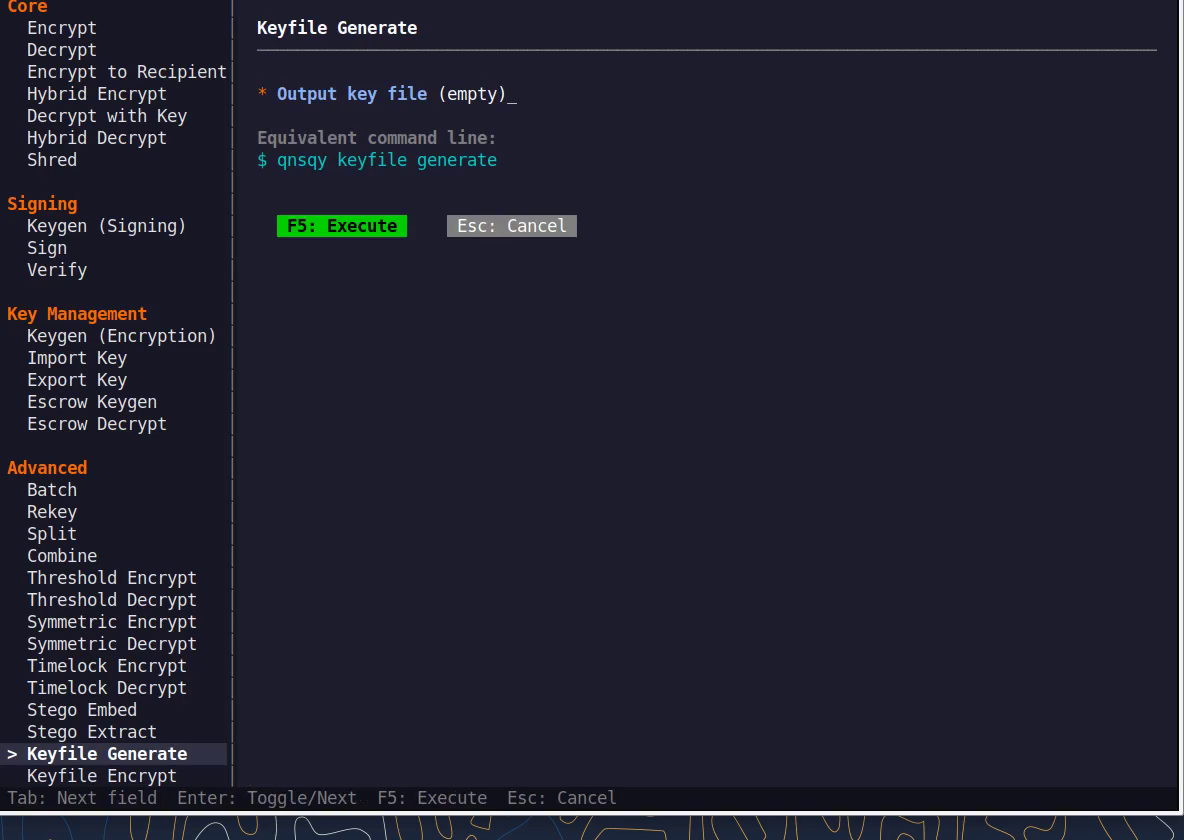The height and width of the screenshot is (840, 1184).
Task: Open Stego Extract
Action: [92, 731]
